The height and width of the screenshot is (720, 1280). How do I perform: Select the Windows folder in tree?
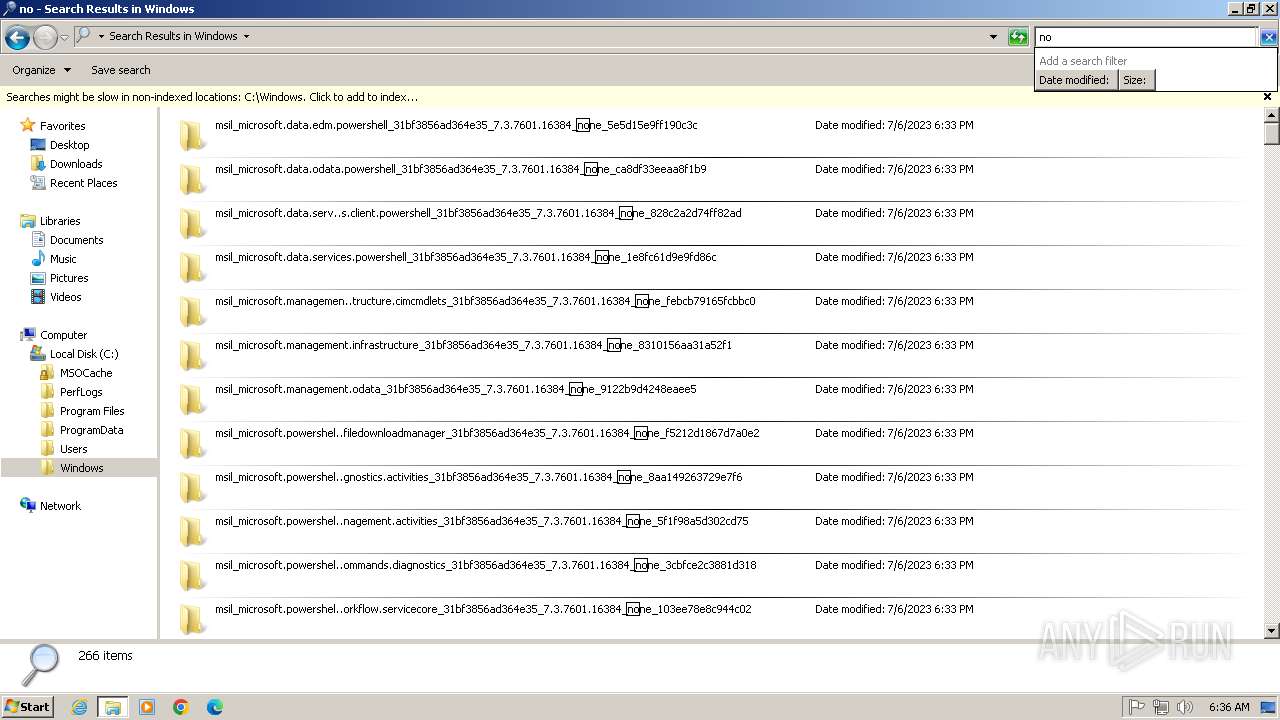click(x=81, y=468)
